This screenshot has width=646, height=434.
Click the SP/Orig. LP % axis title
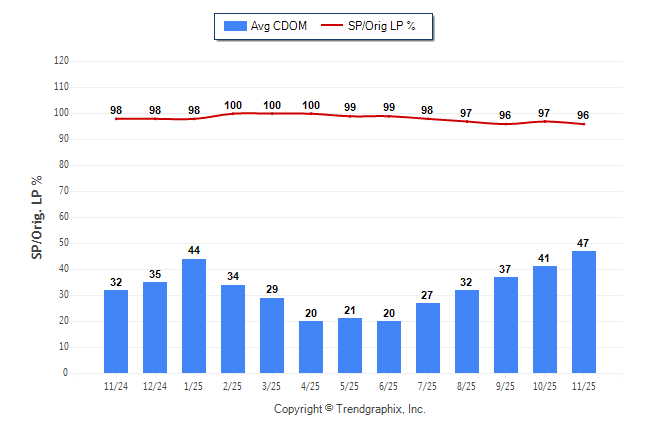[x=37, y=216]
